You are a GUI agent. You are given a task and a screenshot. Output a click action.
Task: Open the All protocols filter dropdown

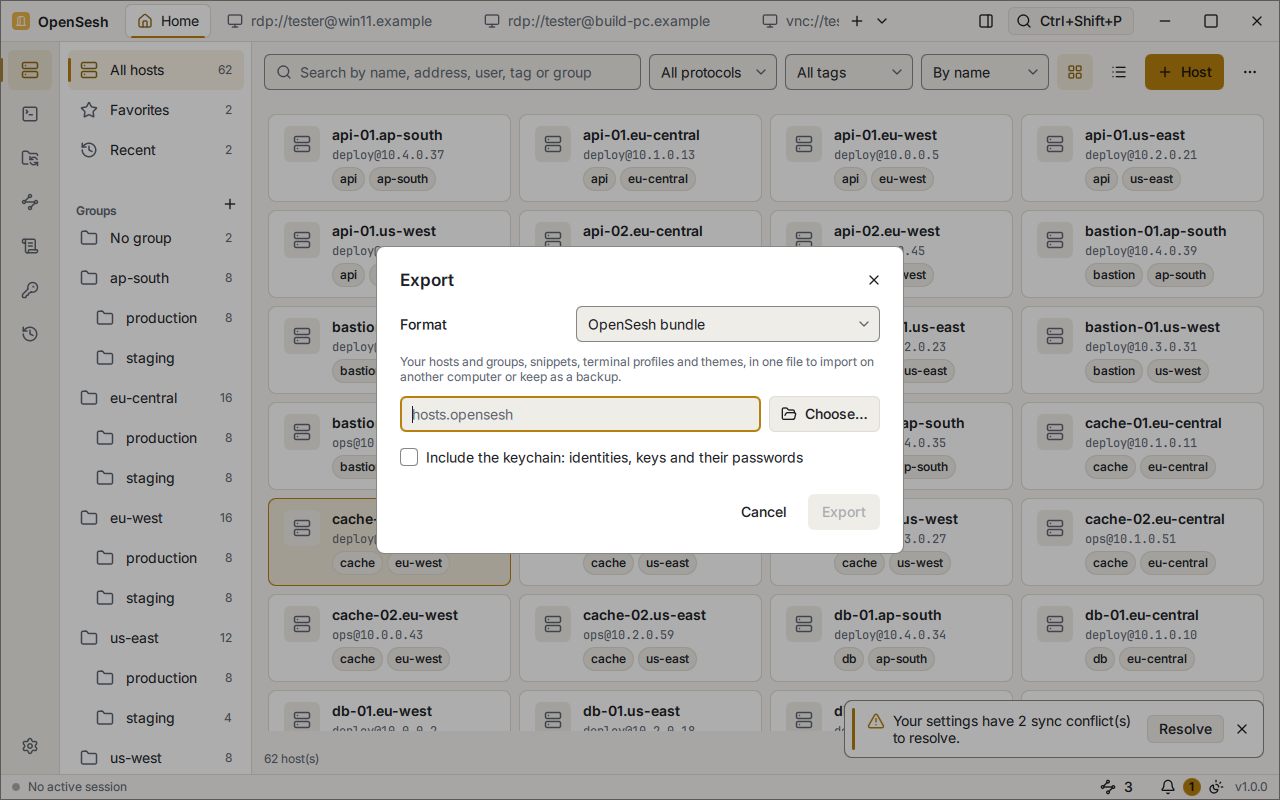(x=713, y=72)
